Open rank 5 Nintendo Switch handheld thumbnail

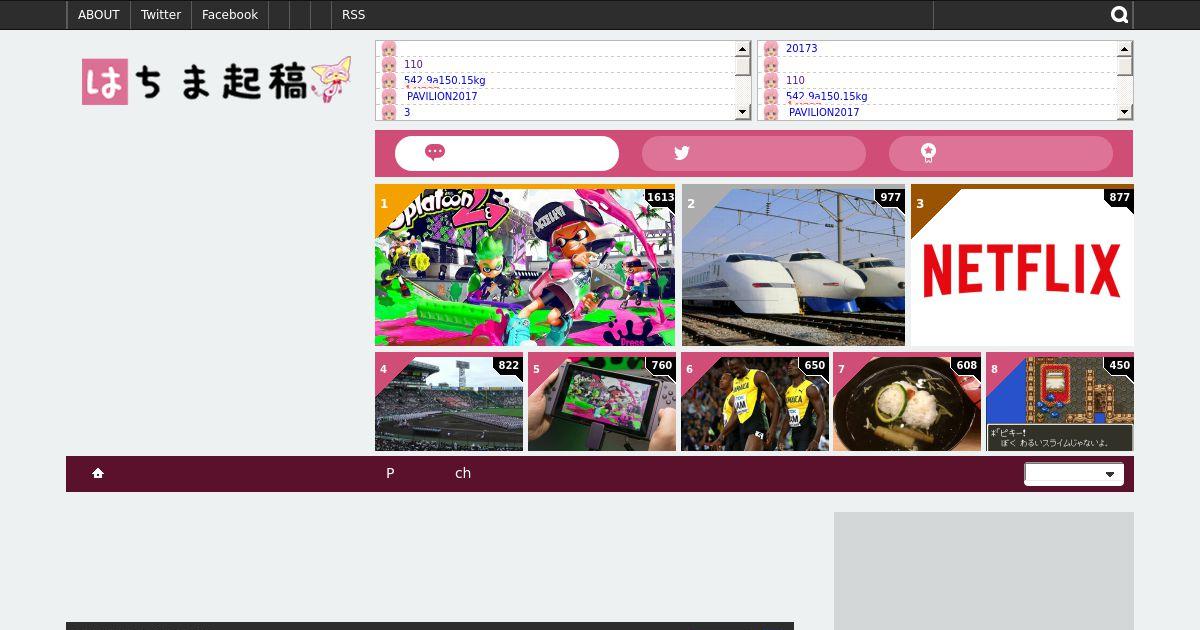tap(602, 401)
